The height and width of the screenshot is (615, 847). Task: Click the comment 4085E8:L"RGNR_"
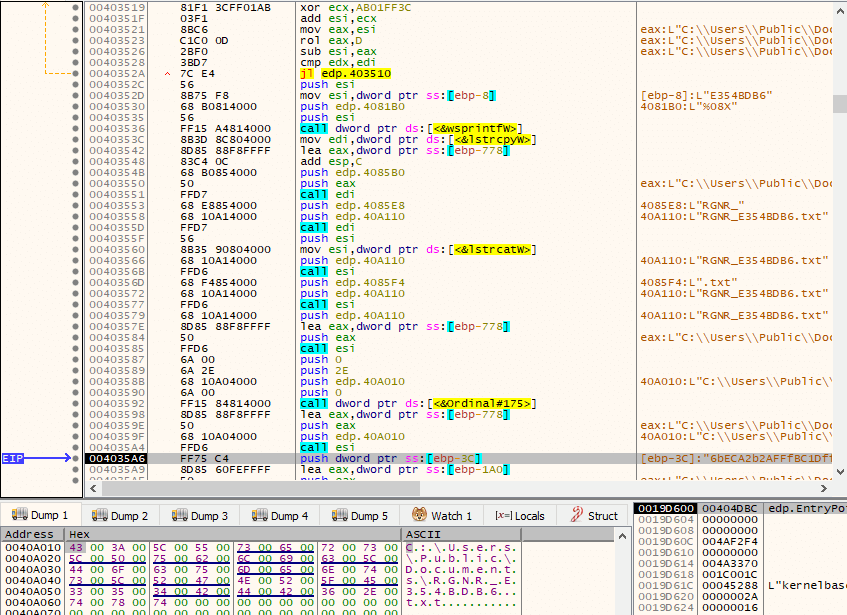(693, 206)
